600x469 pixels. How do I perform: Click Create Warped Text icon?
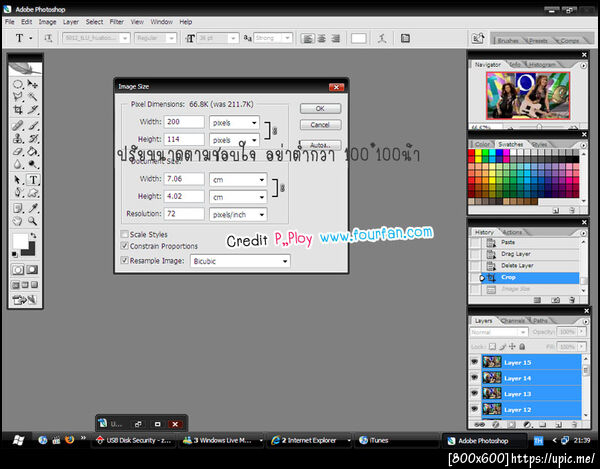pyautogui.click(x=382, y=38)
